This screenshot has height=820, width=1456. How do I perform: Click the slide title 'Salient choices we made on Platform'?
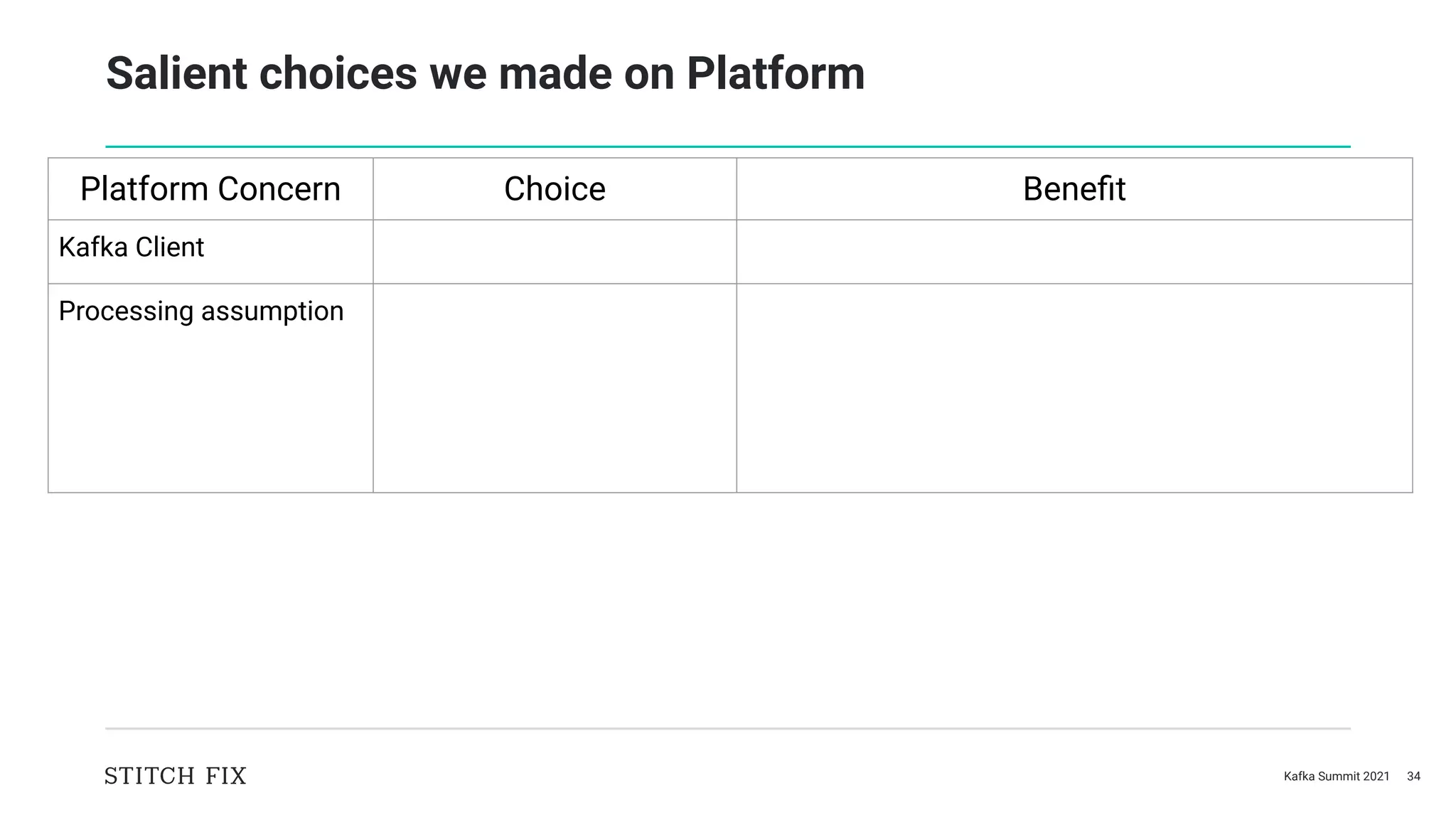tap(485, 73)
